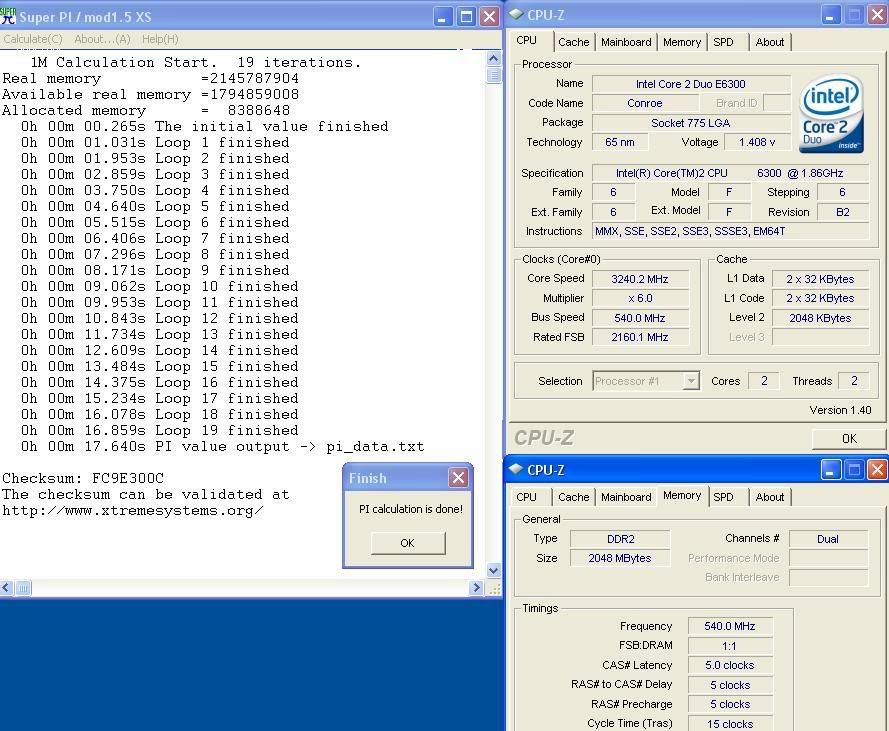The height and width of the screenshot is (731, 889).
Task: Click the CAS# Latency value 5.0 clocks
Action: point(730,665)
